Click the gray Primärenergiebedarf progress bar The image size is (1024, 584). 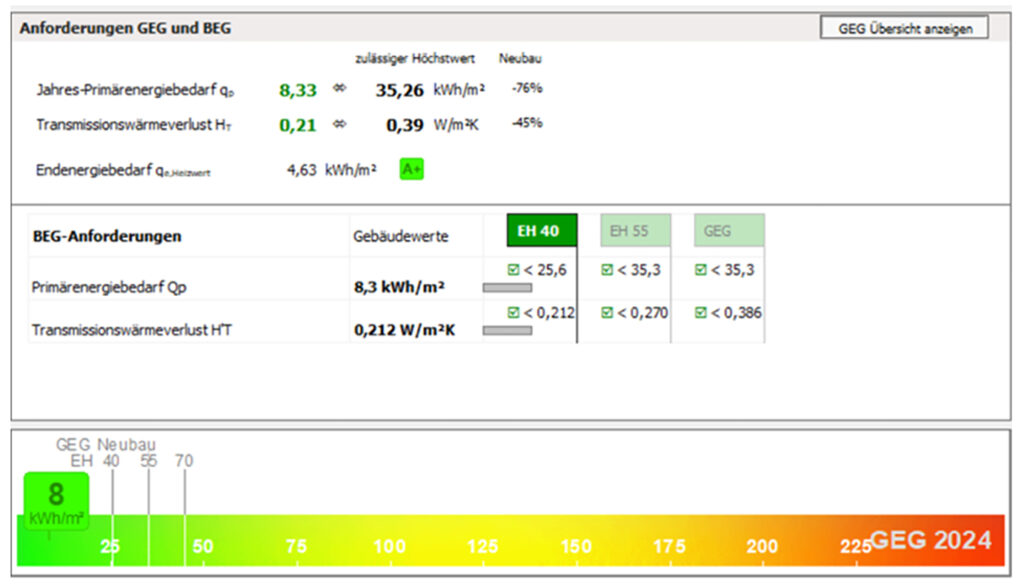pos(507,288)
